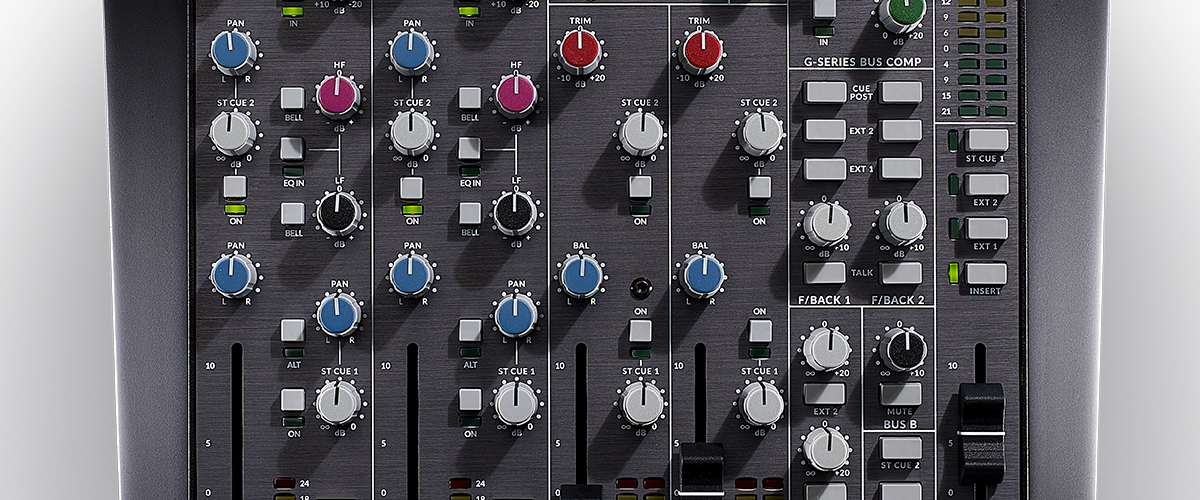Click the magenta HF knob on the second channel
Screen dimensions: 1200x500
(515, 95)
